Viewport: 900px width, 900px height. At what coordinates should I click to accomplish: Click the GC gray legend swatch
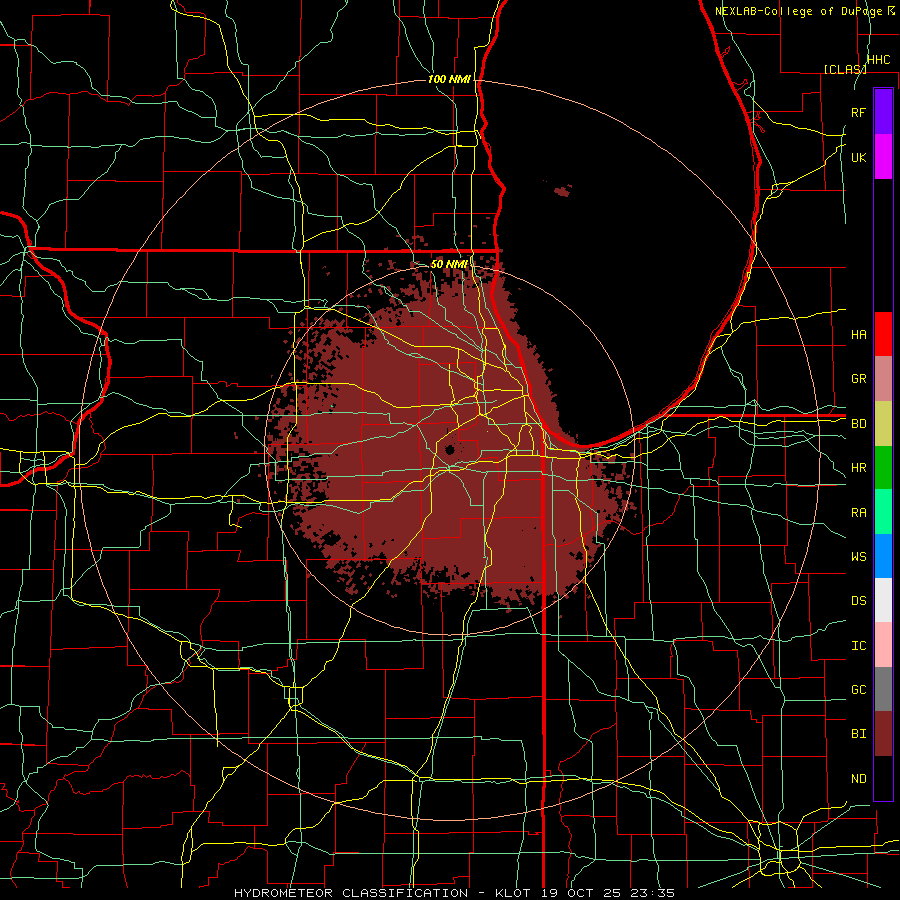coord(883,689)
